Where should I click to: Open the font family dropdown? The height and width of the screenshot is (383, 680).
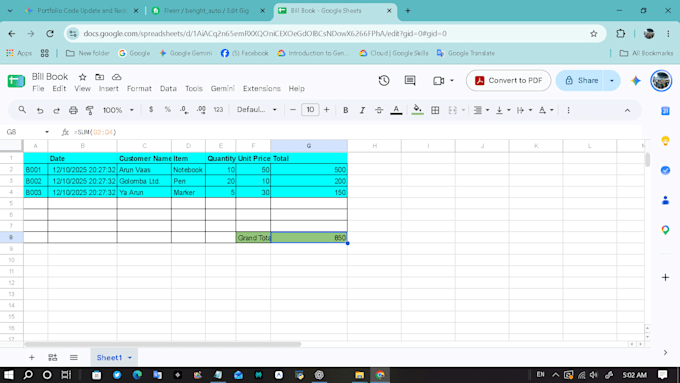[x=257, y=110]
